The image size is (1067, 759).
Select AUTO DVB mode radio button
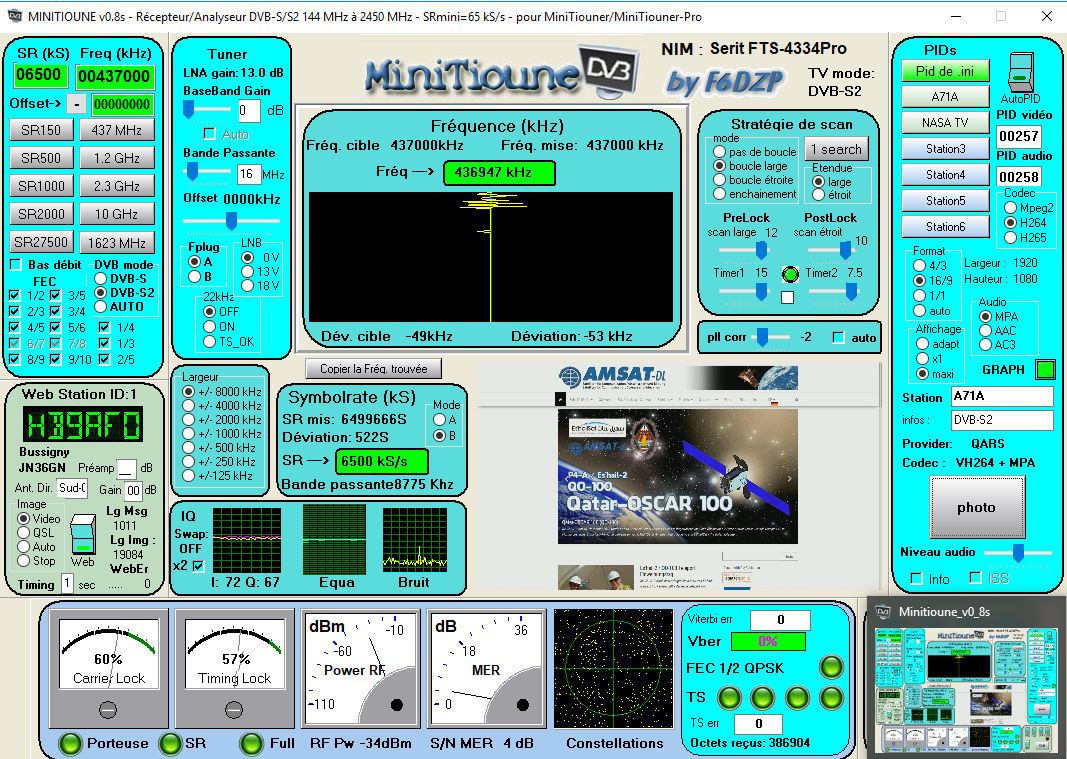tap(101, 306)
